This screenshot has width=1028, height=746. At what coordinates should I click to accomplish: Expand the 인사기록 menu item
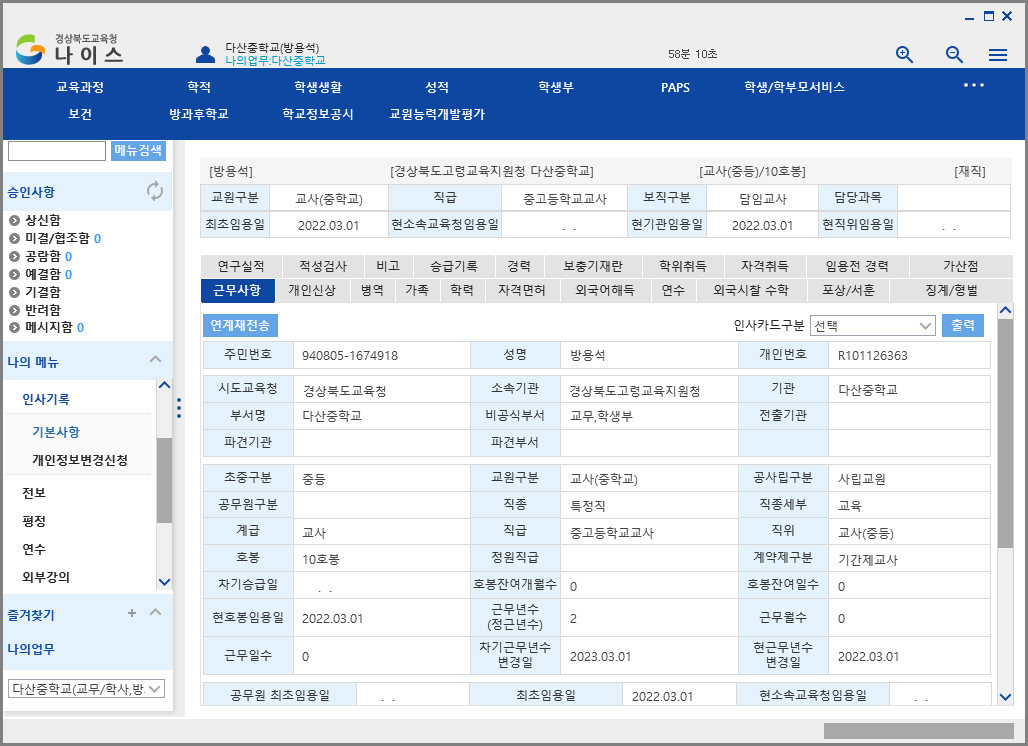click(46, 399)
